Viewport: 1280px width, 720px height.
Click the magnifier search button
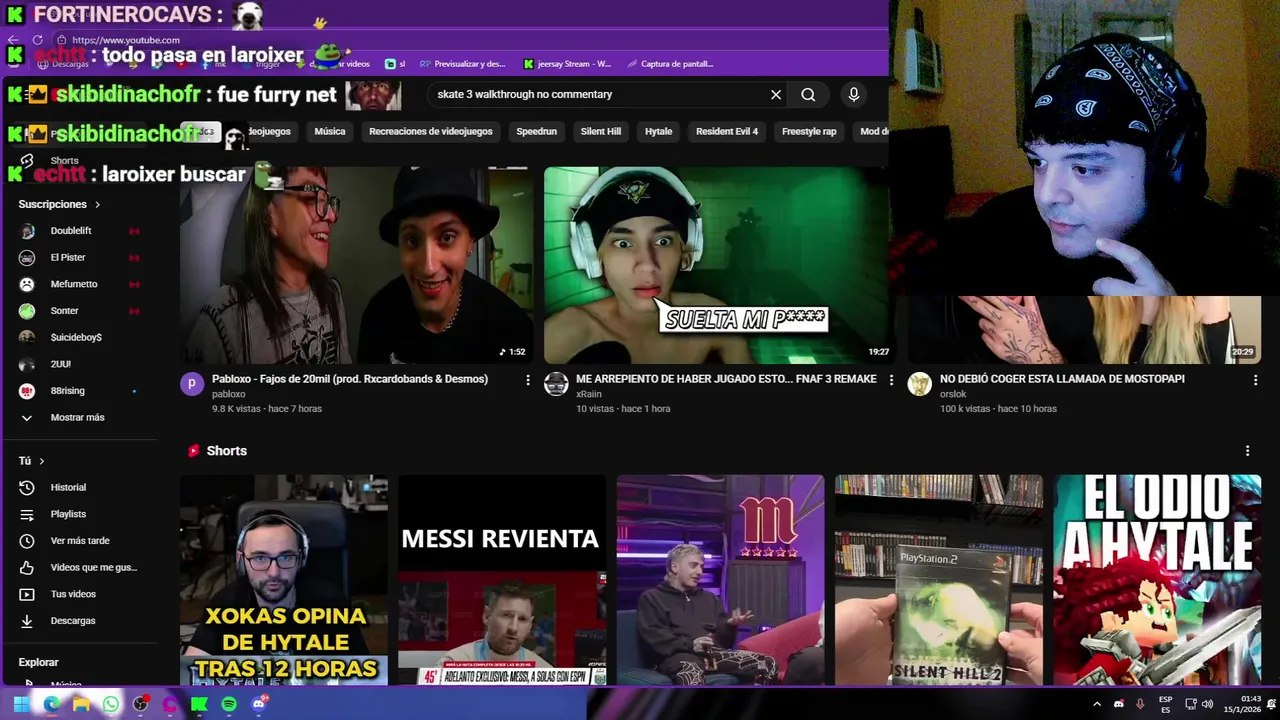click(808, 94)
